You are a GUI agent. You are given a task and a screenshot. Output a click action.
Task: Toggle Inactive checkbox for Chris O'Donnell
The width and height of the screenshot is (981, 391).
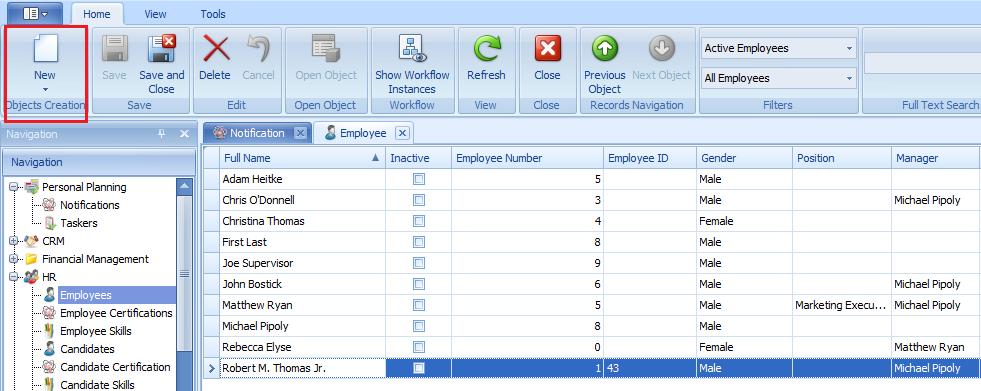pyautogui.click(x=419, y=200)
